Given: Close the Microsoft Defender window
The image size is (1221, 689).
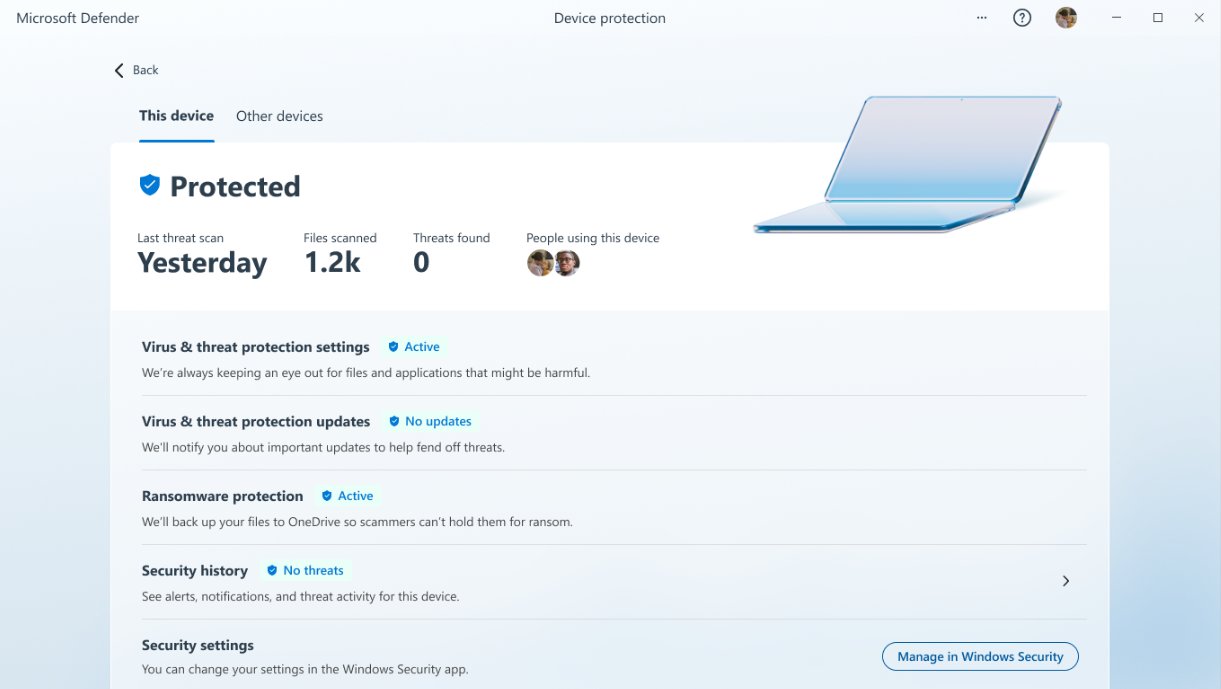Looking at the screenshot, I should [1199, 18].
